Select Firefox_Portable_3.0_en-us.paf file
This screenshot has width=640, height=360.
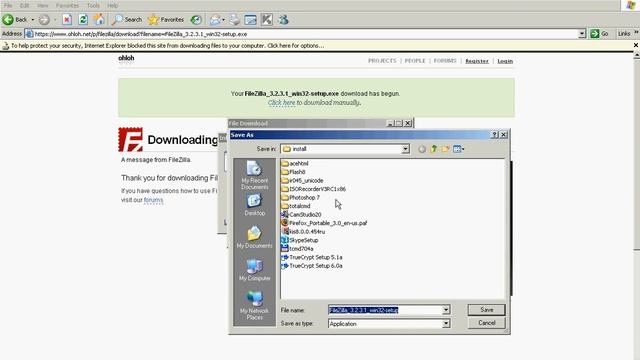coord(324,223)
